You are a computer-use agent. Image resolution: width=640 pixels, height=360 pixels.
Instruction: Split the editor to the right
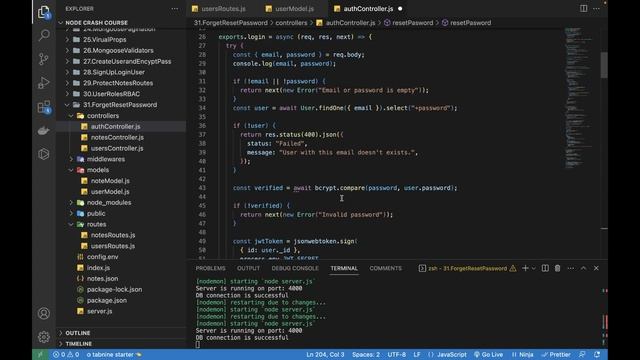pos(584,9)
